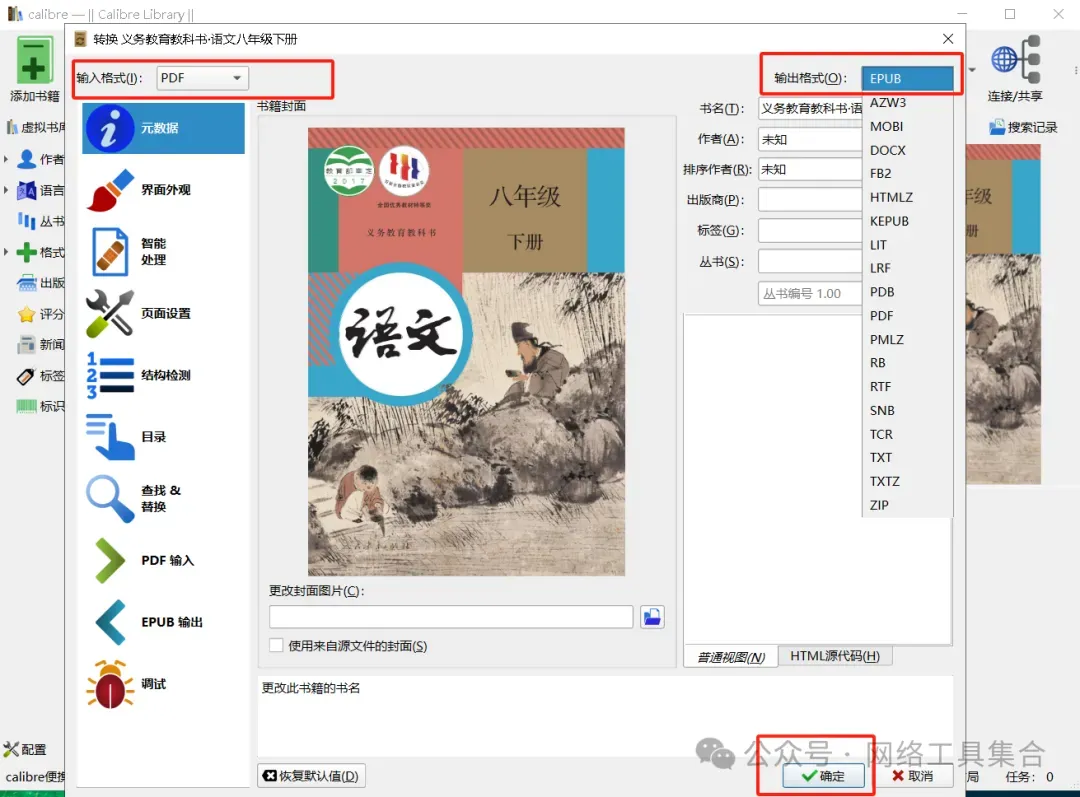This screenshot has width=1080, height=797.
Task: Open the 输入格式 PDF dropdown
Action: (202, 78)
